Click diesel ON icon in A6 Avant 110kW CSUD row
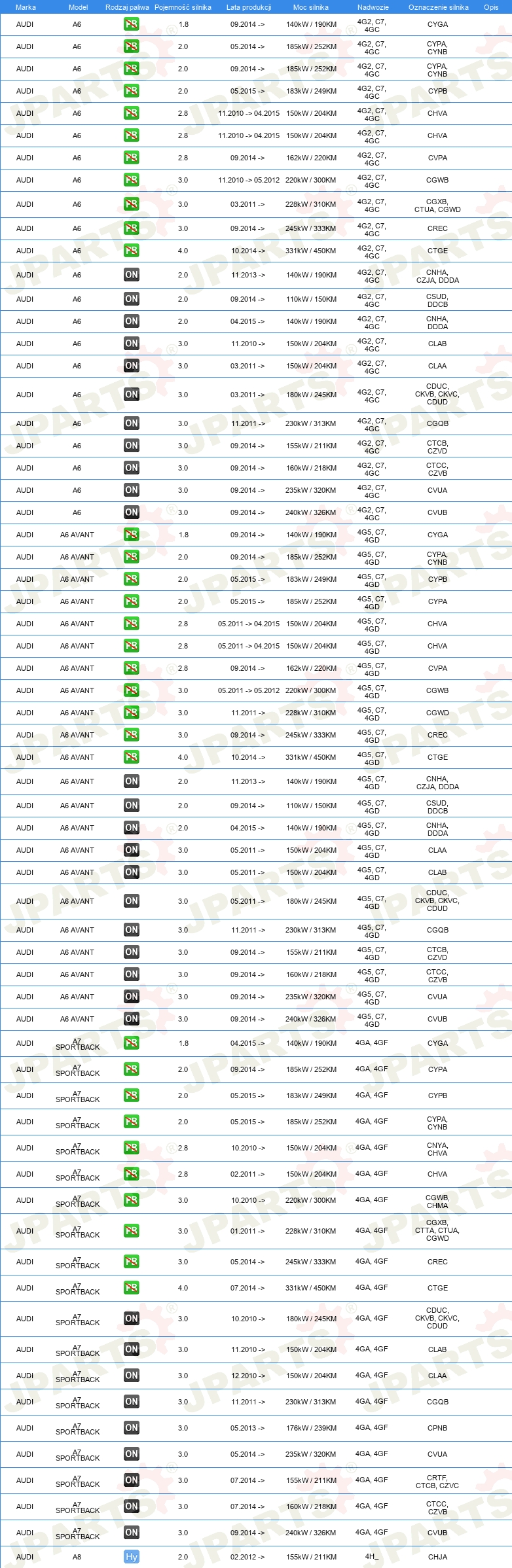512x1568 pixels. pos(131,806)
